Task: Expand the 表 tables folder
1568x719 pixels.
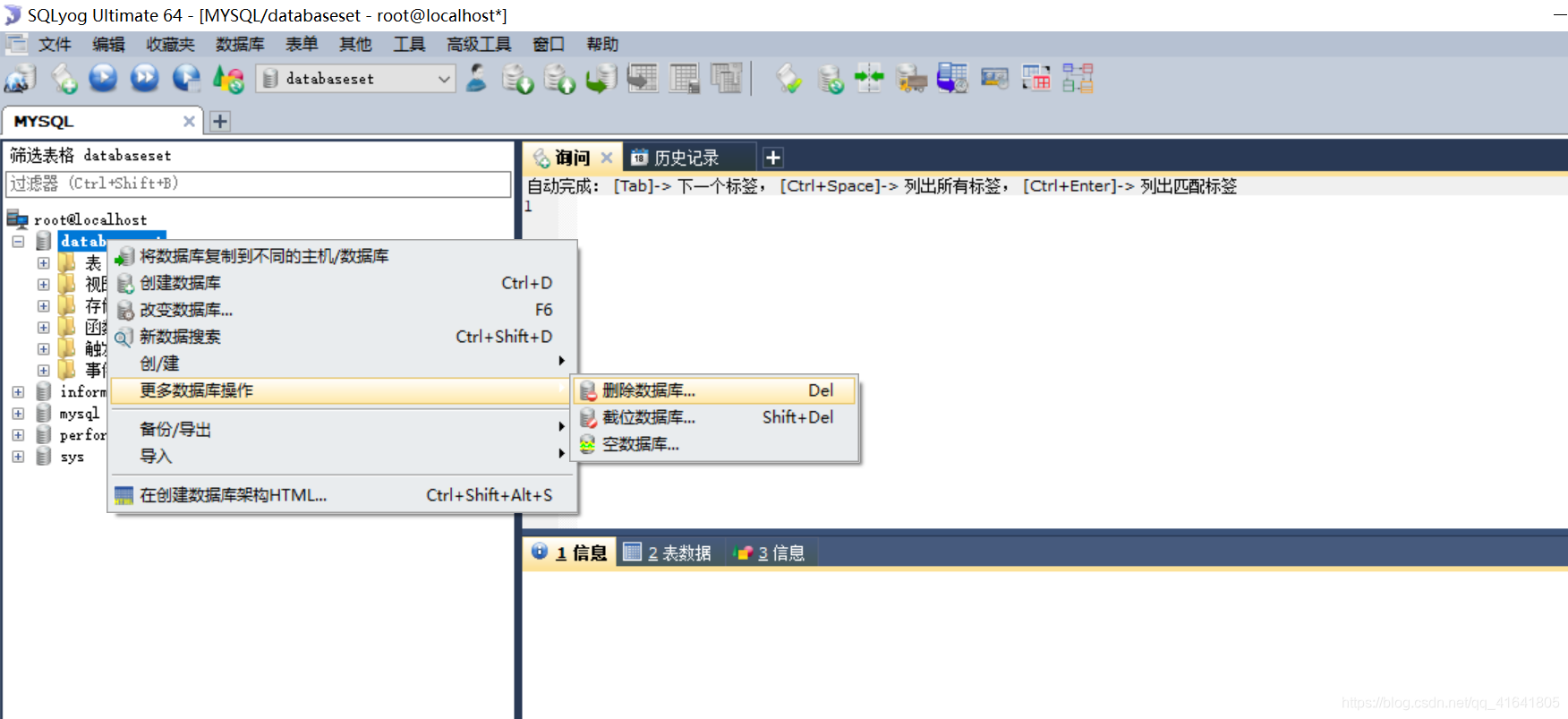Action: [43, 263]
